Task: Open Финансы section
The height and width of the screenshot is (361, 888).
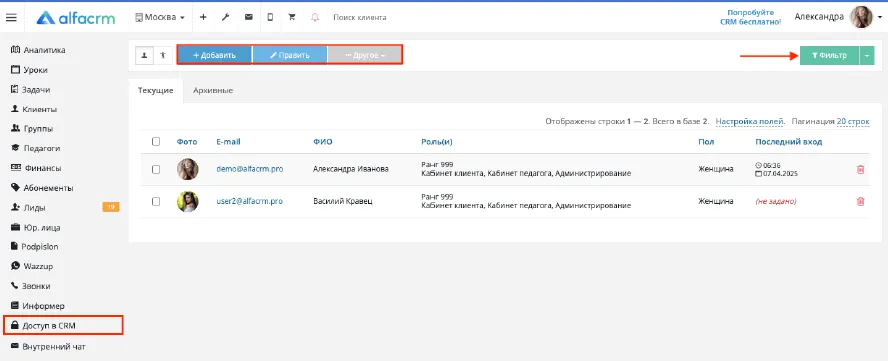Action: coord(36,168)
